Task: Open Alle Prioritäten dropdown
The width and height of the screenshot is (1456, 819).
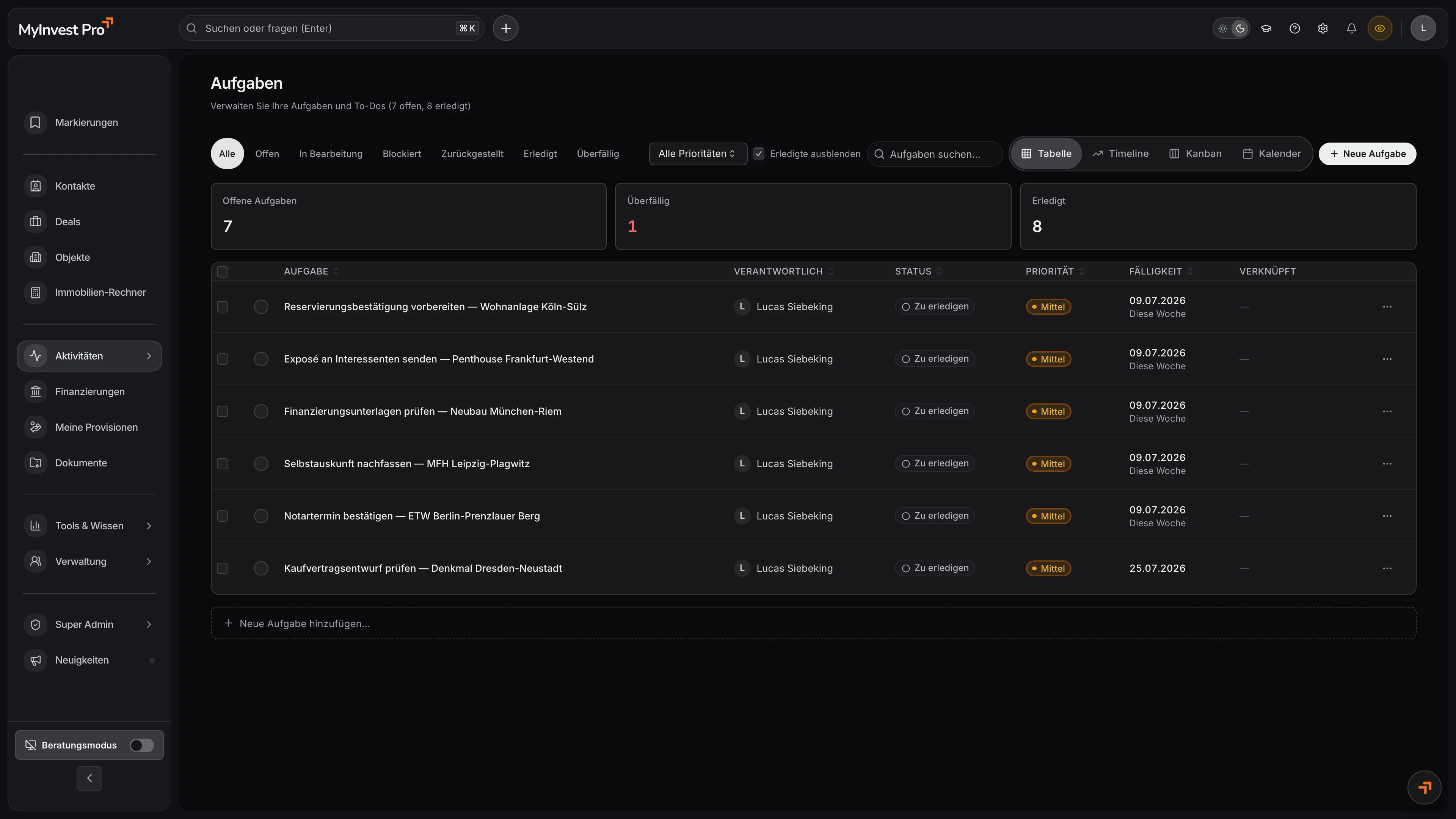Action: pos(698,154)
